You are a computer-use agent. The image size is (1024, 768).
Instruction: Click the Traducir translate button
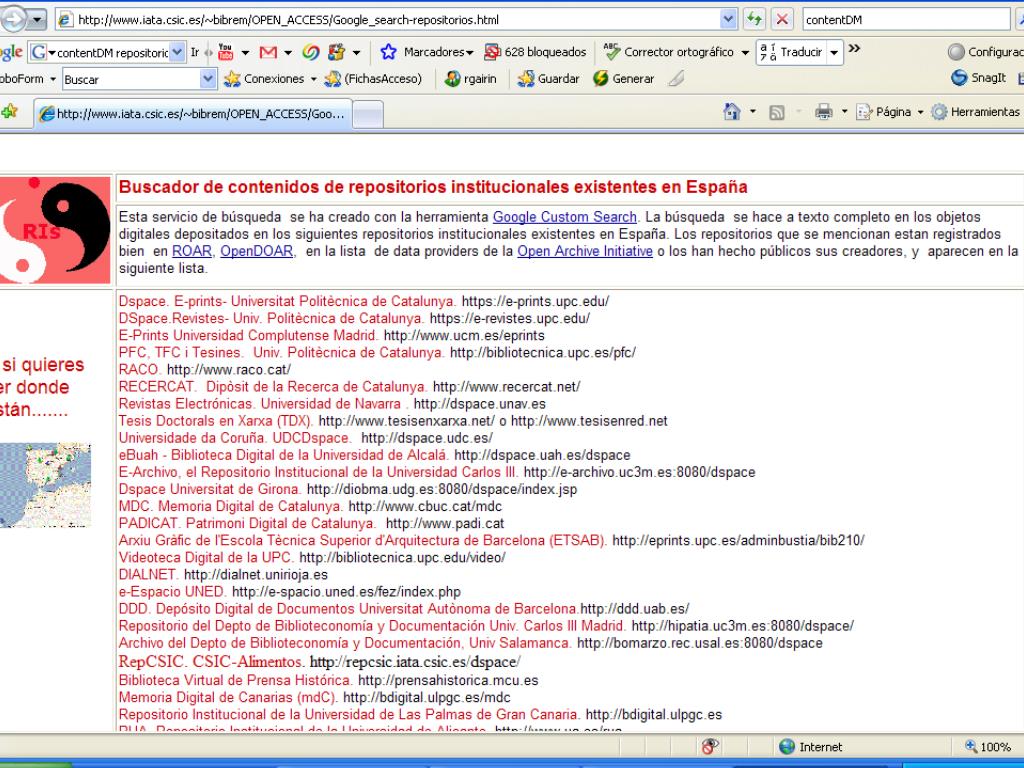792,52
